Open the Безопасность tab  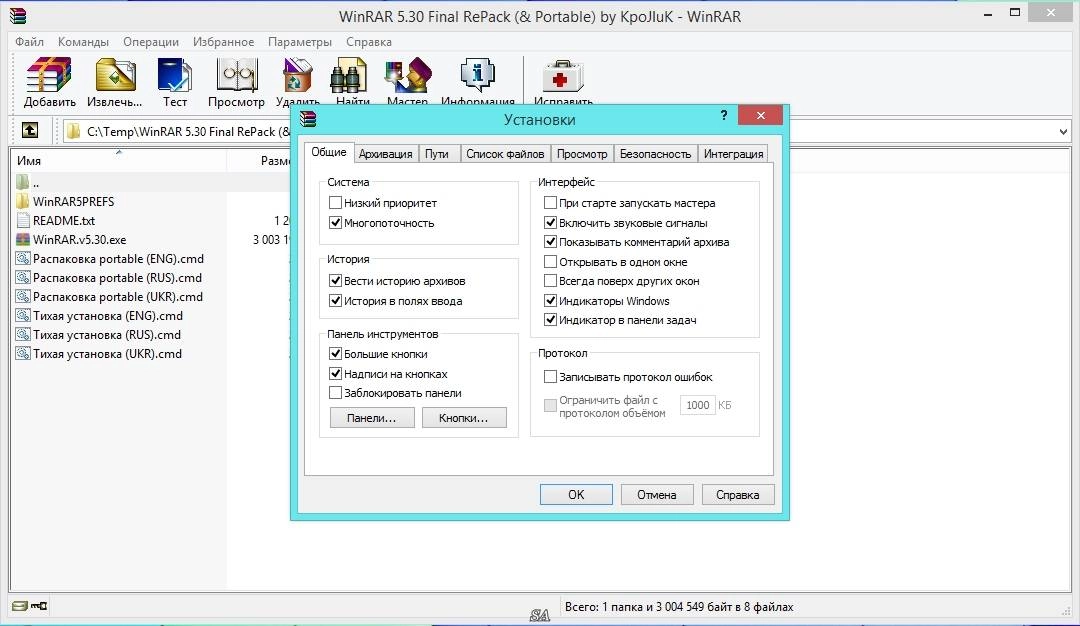[x=655, y=154]
